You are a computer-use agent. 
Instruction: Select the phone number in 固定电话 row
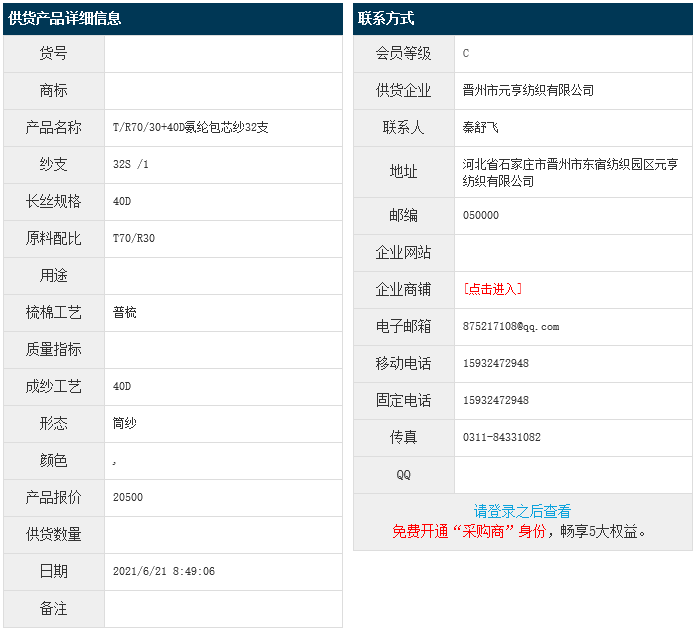click(x=496, y=400)
